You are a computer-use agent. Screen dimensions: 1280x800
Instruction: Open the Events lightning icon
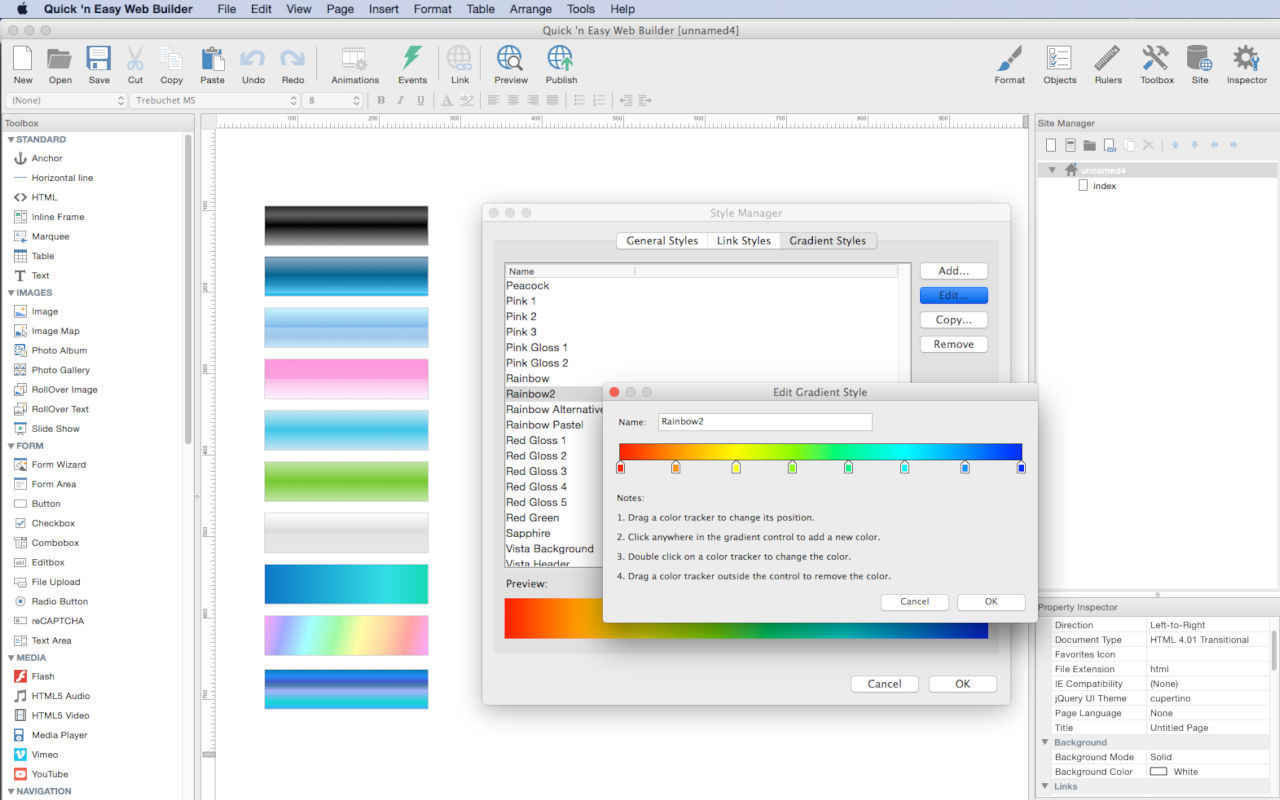click(412, 59)
